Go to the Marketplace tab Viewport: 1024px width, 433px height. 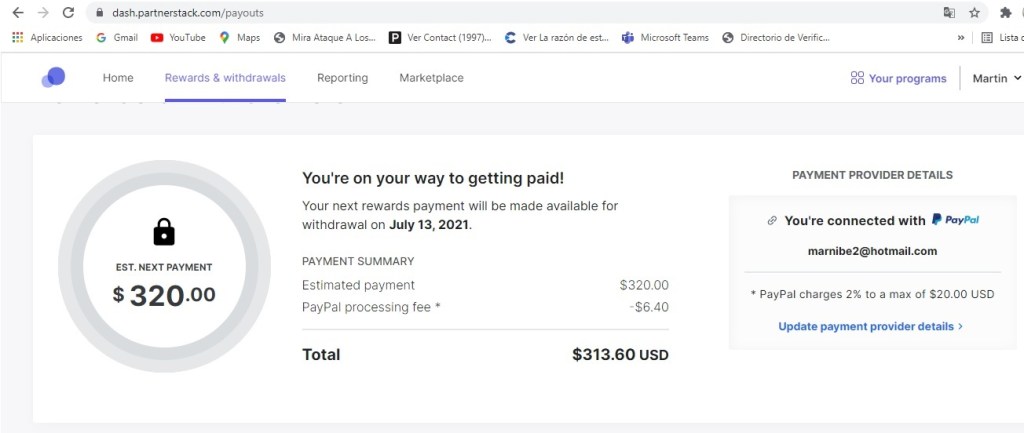[431, 78]
